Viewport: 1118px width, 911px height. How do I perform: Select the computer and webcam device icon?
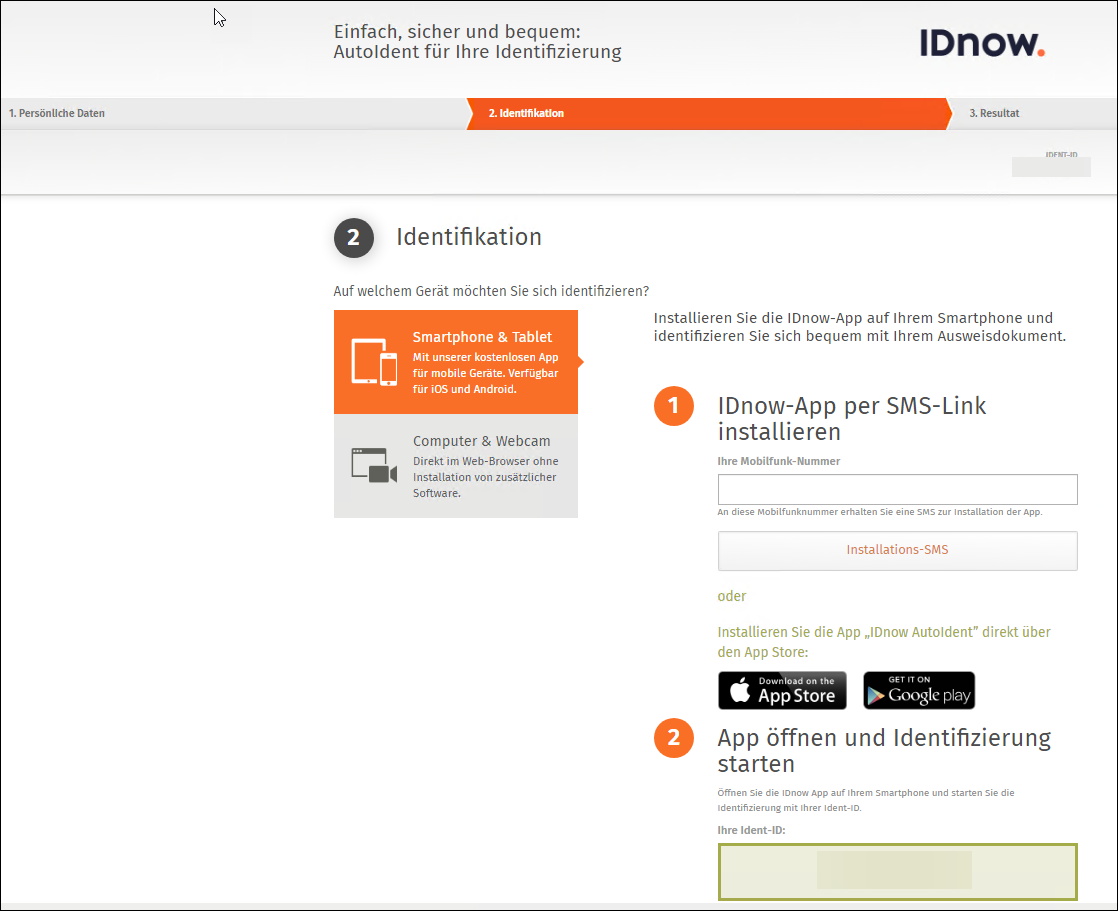(374, 465)
